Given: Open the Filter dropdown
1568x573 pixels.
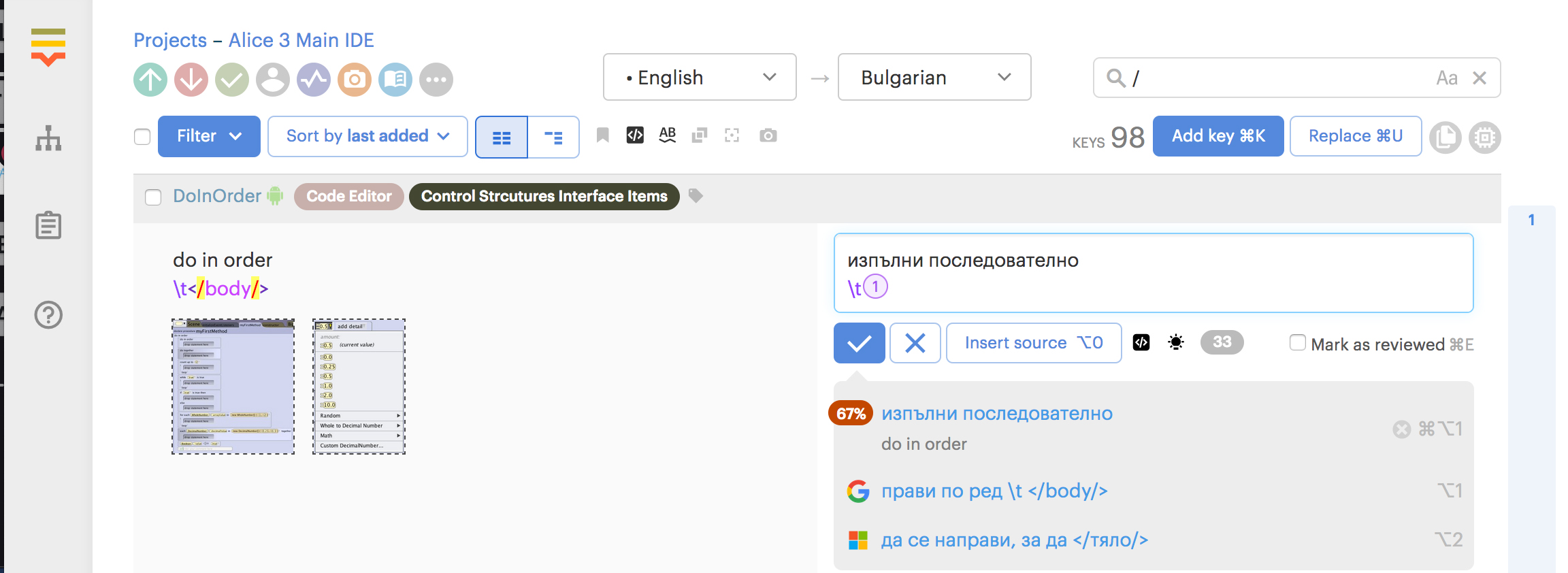Looking at the screenshot, I should coord(209,136).
